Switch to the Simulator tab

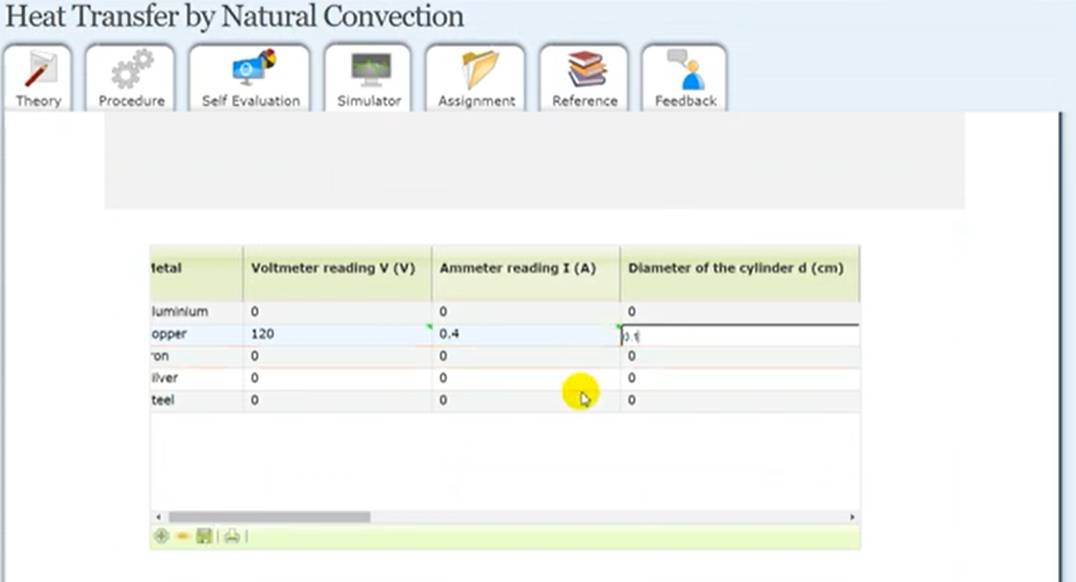(368, 80)
